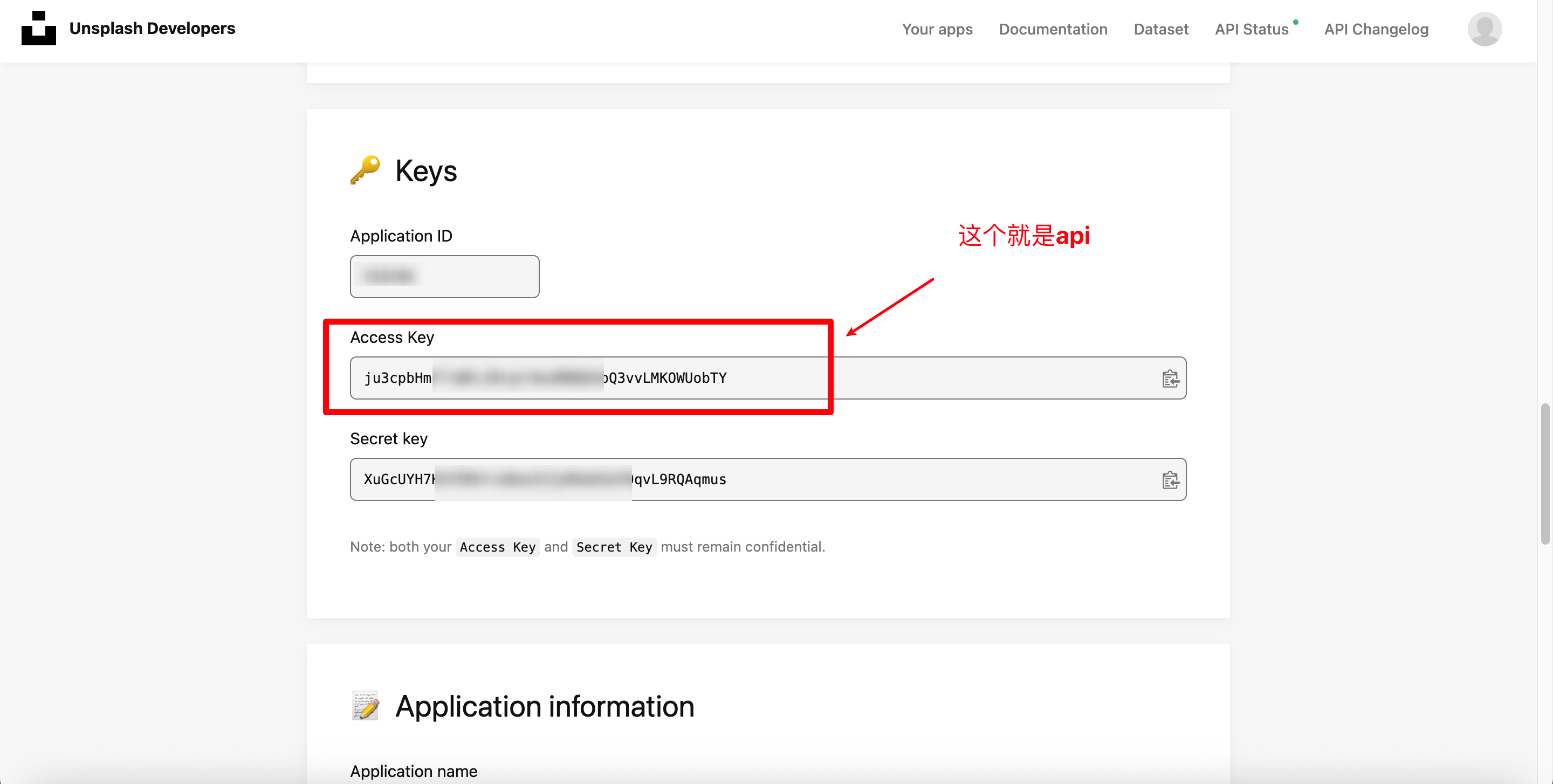Click the golden key icon beside Keys
The width and height of the screenshot is (1553, 784).
tap(366, 170)
